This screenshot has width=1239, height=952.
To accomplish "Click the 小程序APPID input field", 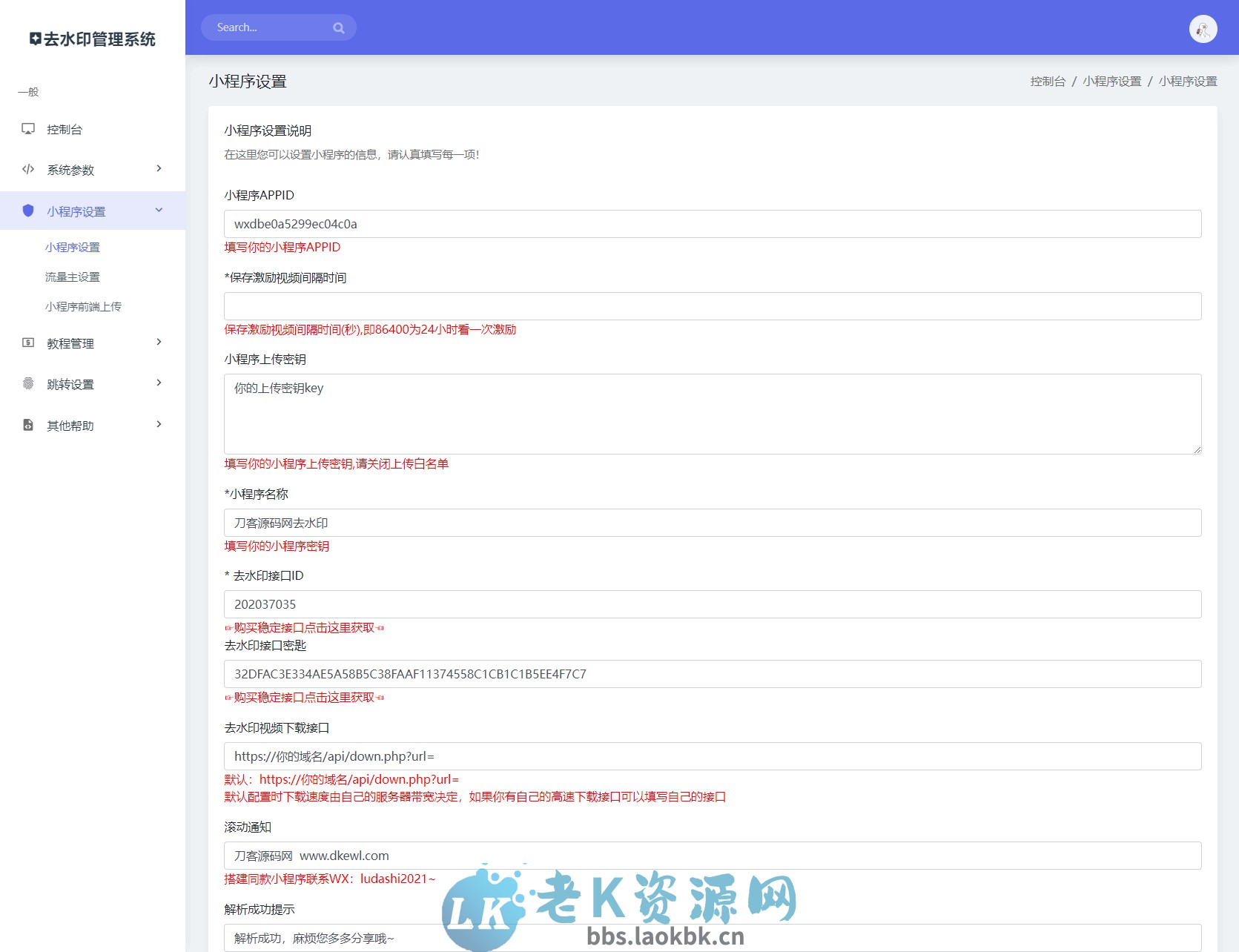I will tap(712, 223).
